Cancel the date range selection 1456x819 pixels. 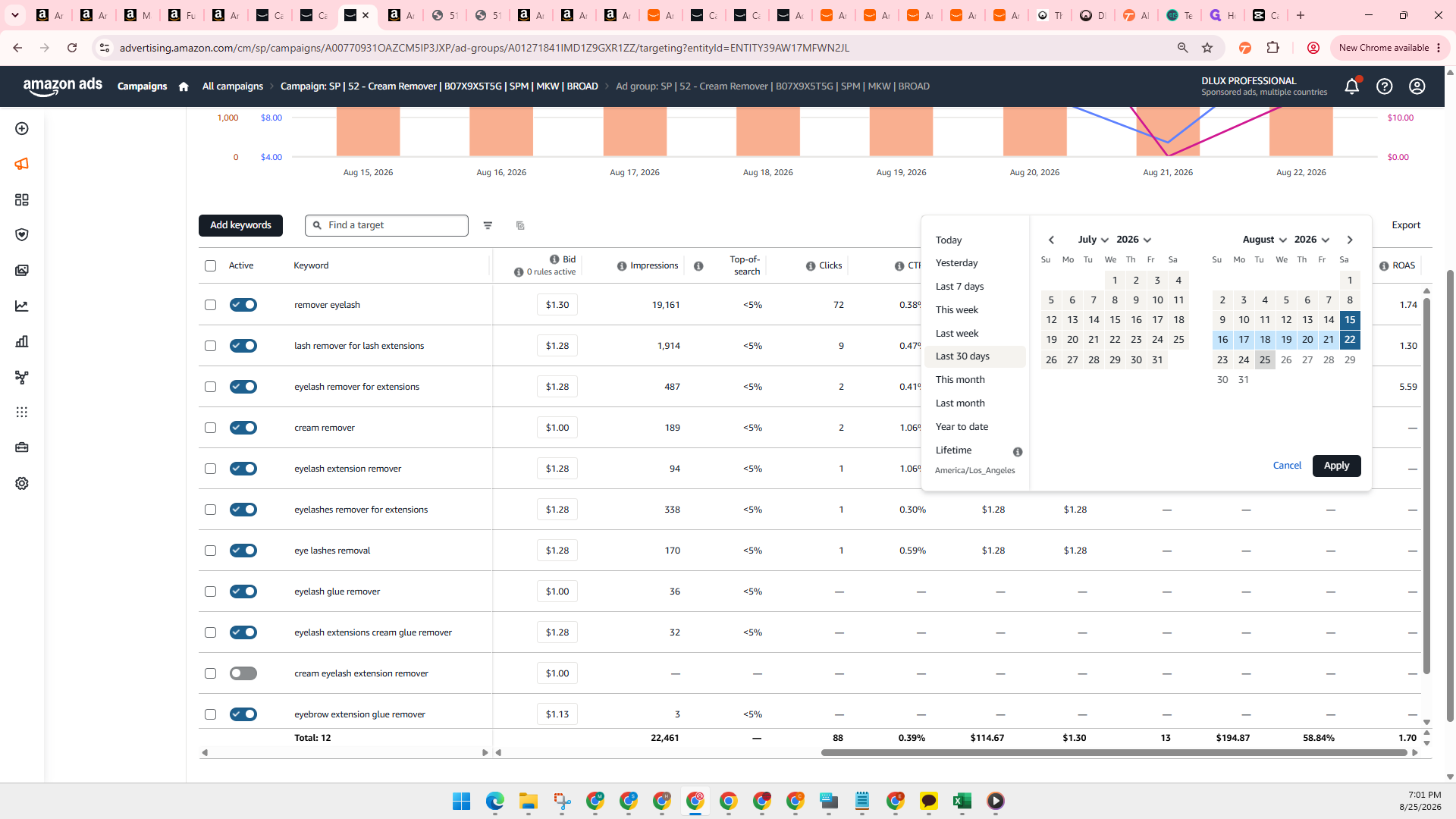click(1287, 466)
